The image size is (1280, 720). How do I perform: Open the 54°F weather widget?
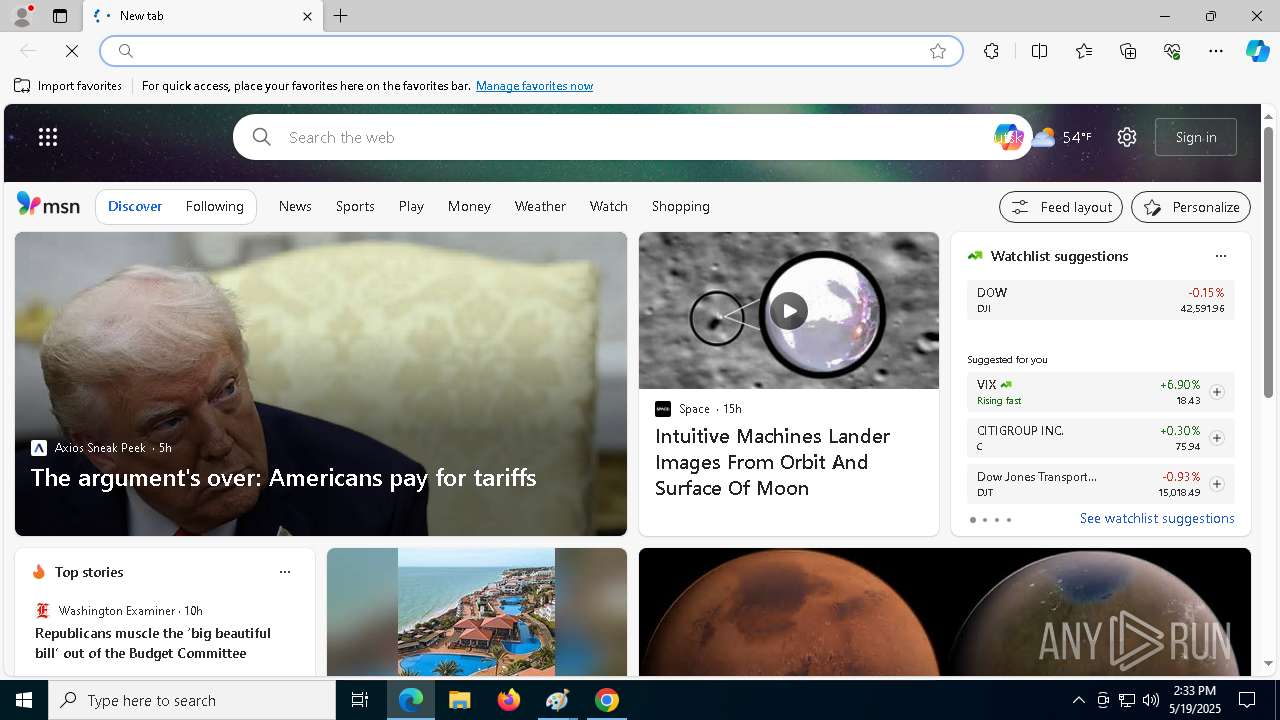tap(1062, 137)
